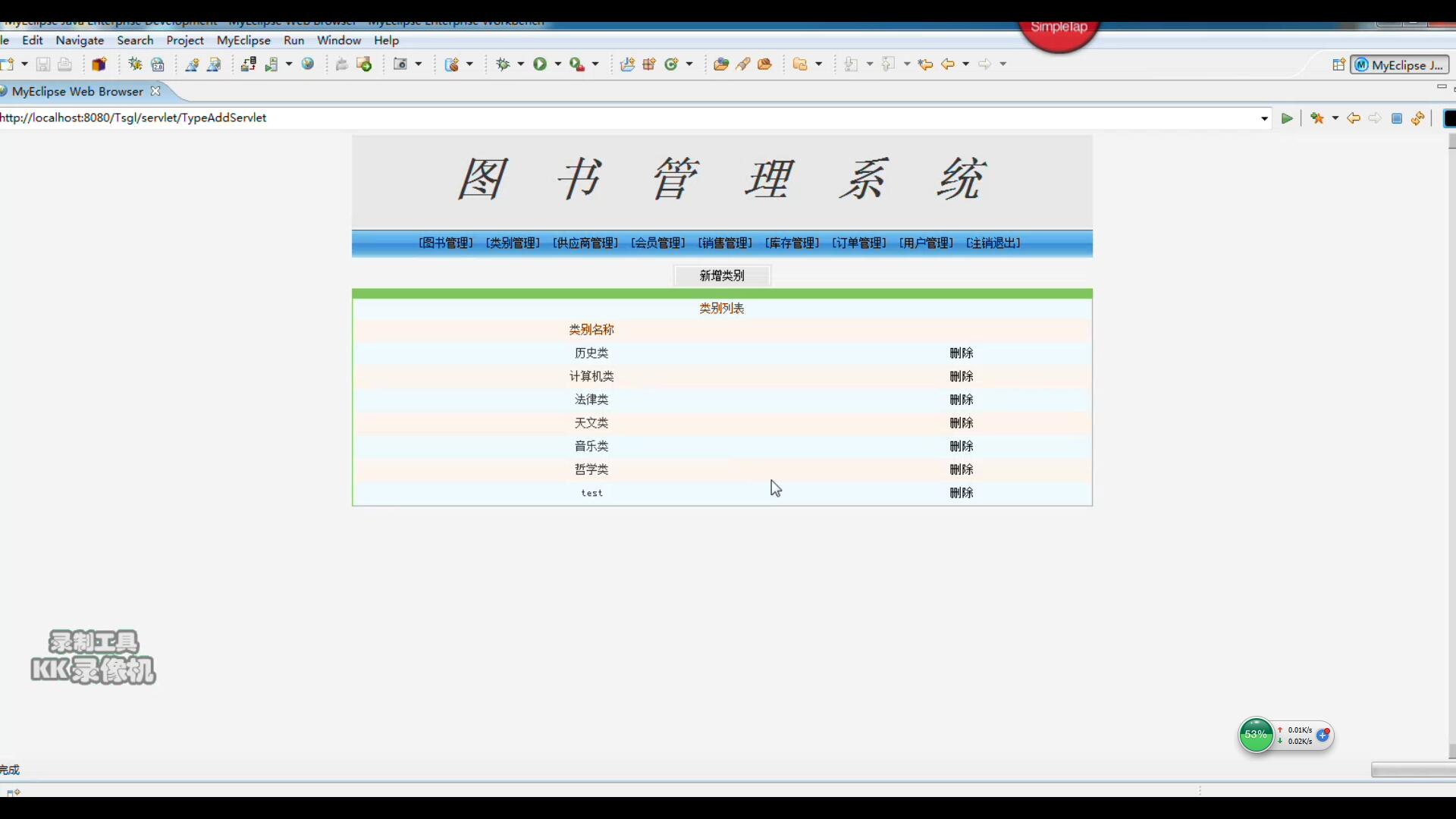Click the cube package icon in toolbar
This screenshot has height=819, width=1456.
coord(99,64)
